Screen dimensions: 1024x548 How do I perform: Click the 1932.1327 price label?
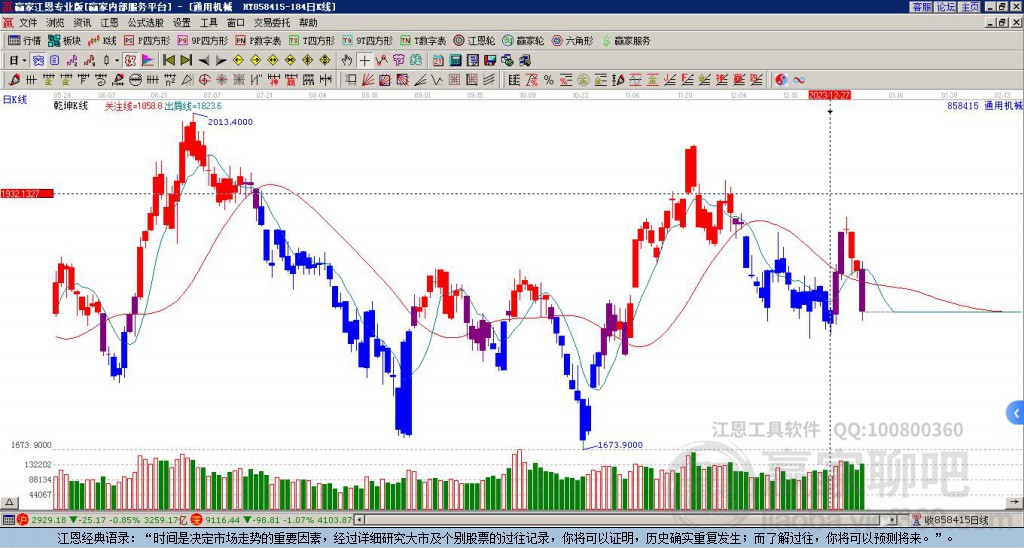point(27,194)
